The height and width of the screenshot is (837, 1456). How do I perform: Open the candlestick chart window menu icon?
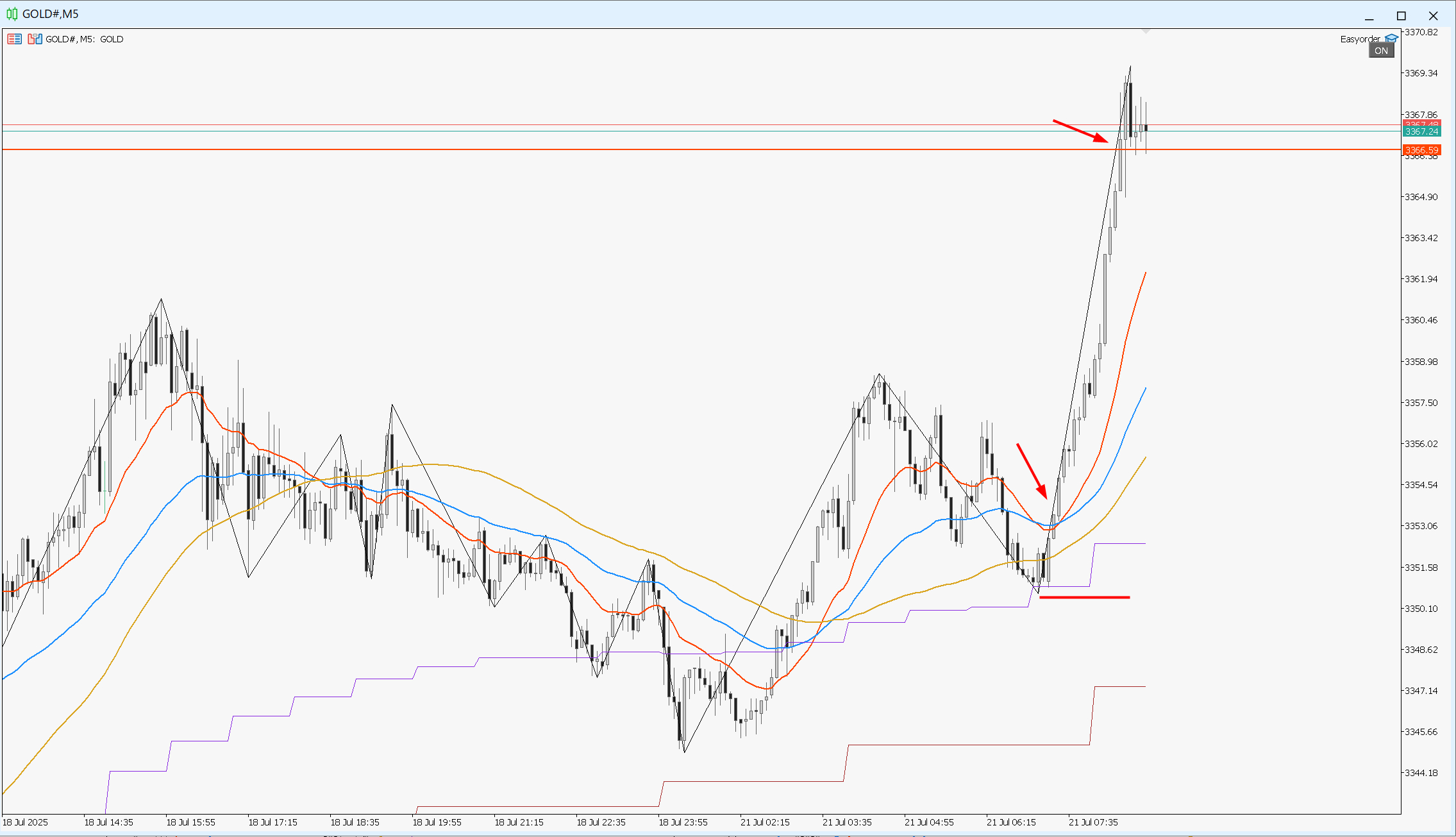(x=12, y=13)
